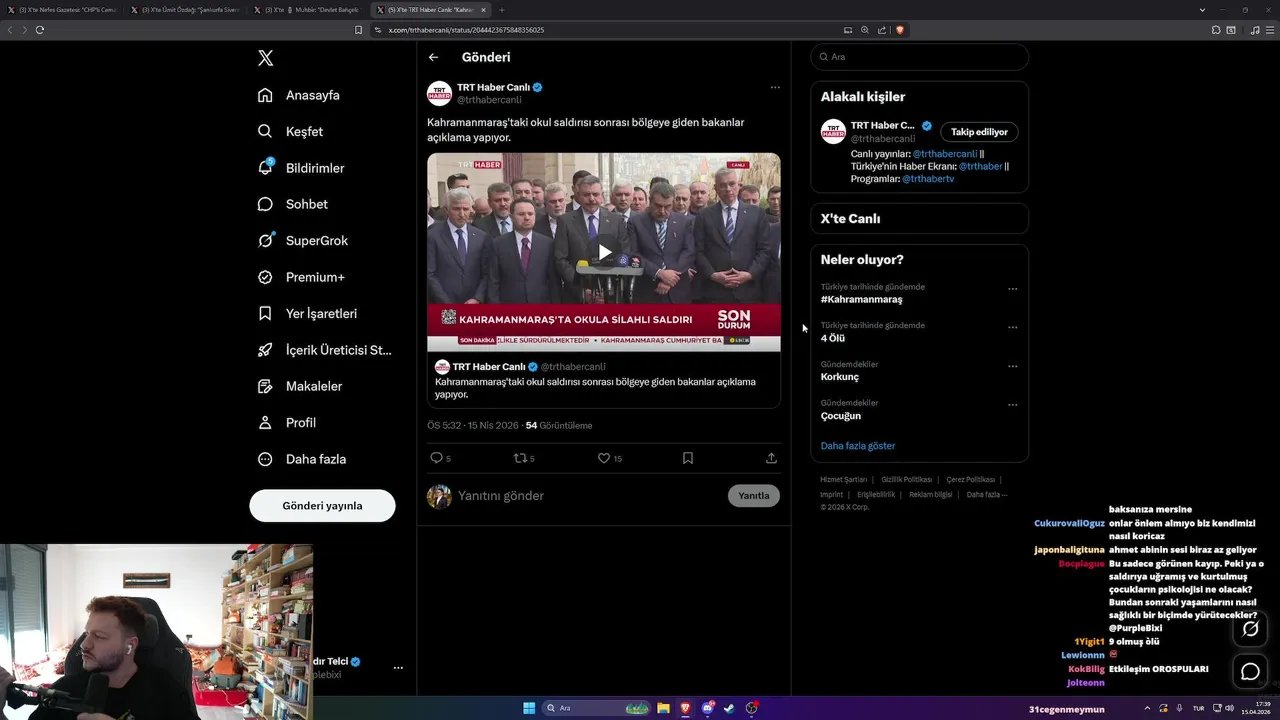Image resolution: width=1280 pixels, height=720 pixels.
Task: Open the Korkunç trending topic
Action: click(x=840, y=377)
